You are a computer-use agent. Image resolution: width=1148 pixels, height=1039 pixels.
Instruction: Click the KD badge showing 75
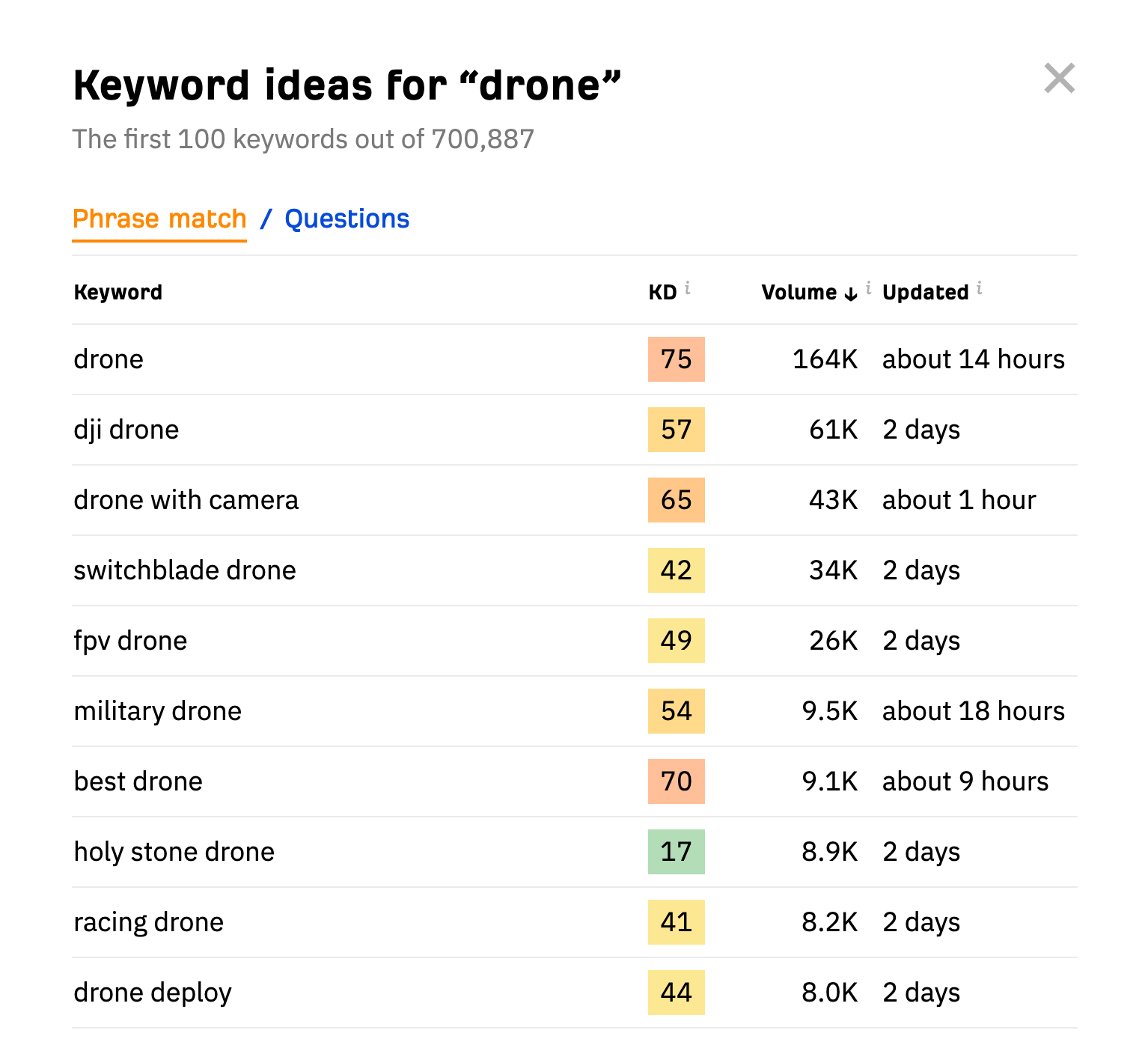tap(676, 359)
